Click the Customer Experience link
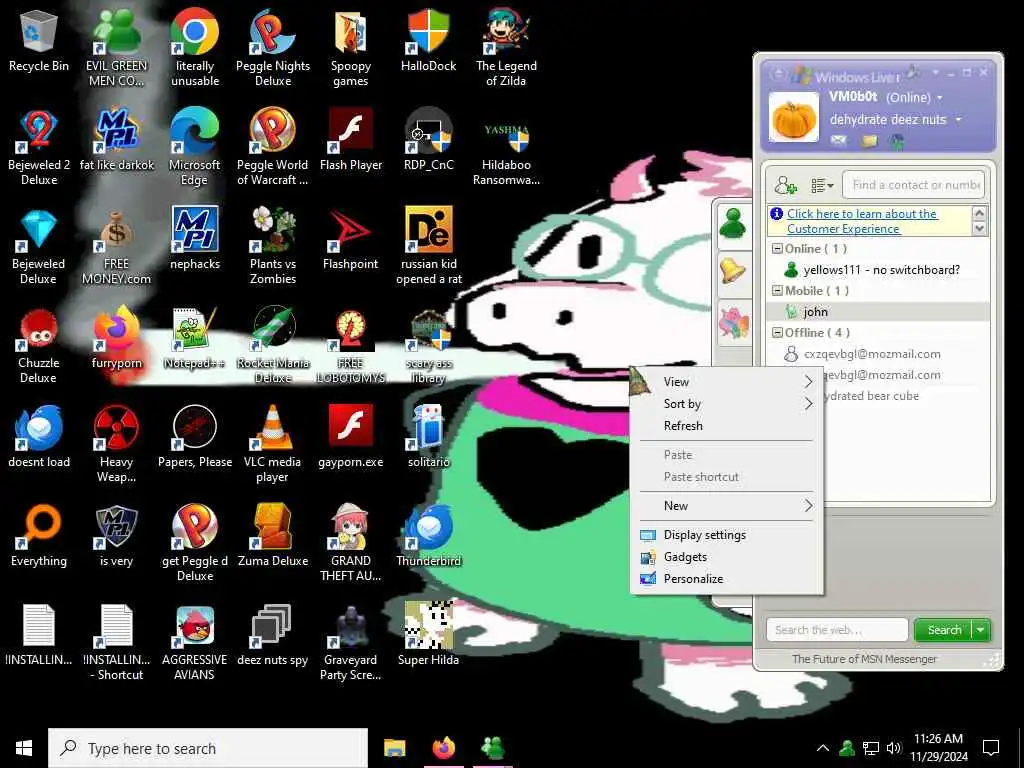The height and width of the screenshot is (768, 1024). pos(862,221)
